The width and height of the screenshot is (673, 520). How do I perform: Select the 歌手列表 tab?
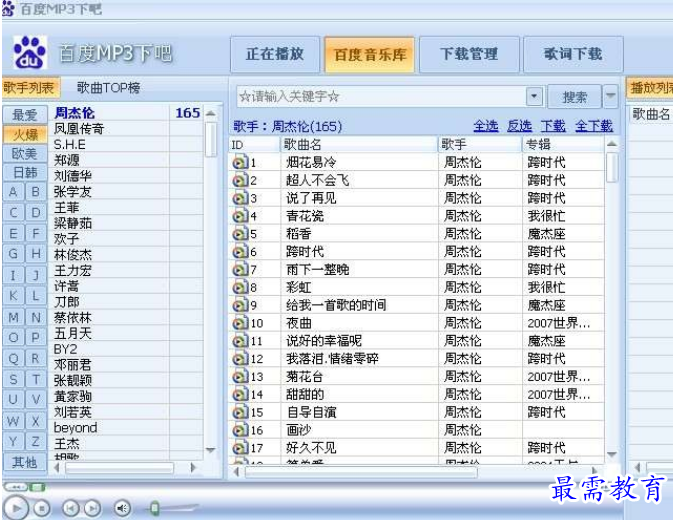point(30,88)
